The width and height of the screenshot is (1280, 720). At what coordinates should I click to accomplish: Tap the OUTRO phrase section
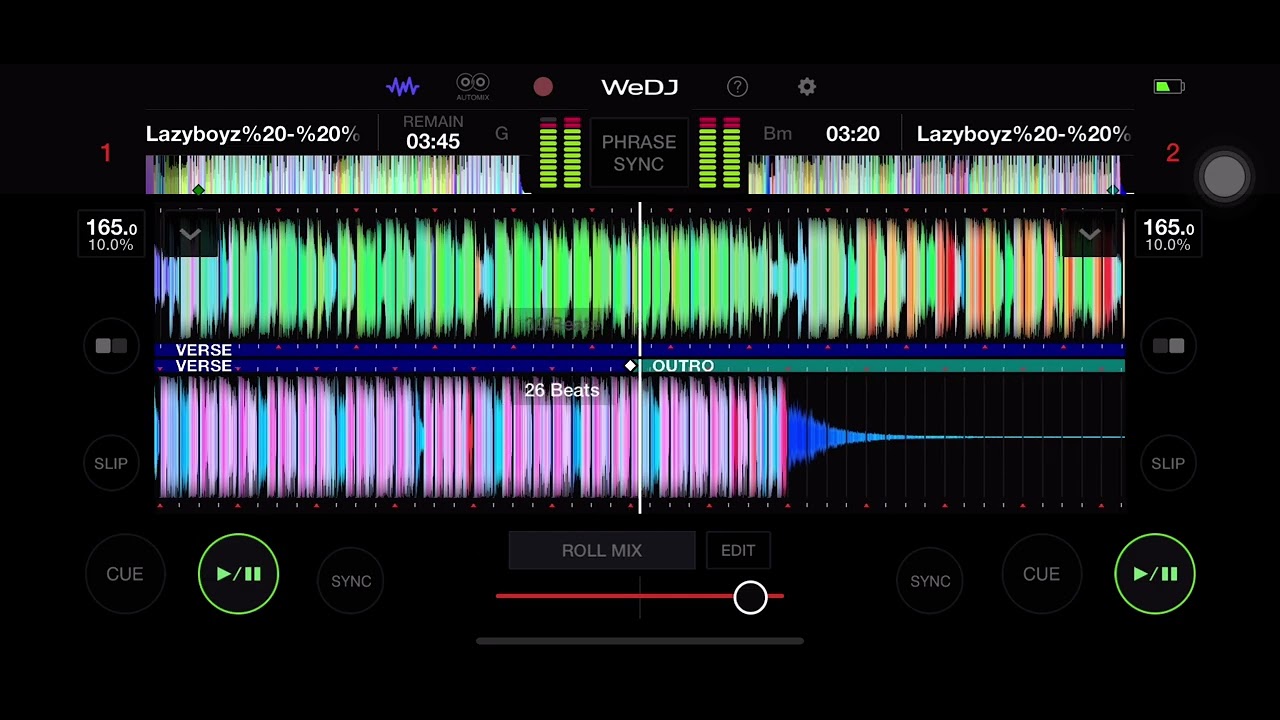(x=882, y=366)
